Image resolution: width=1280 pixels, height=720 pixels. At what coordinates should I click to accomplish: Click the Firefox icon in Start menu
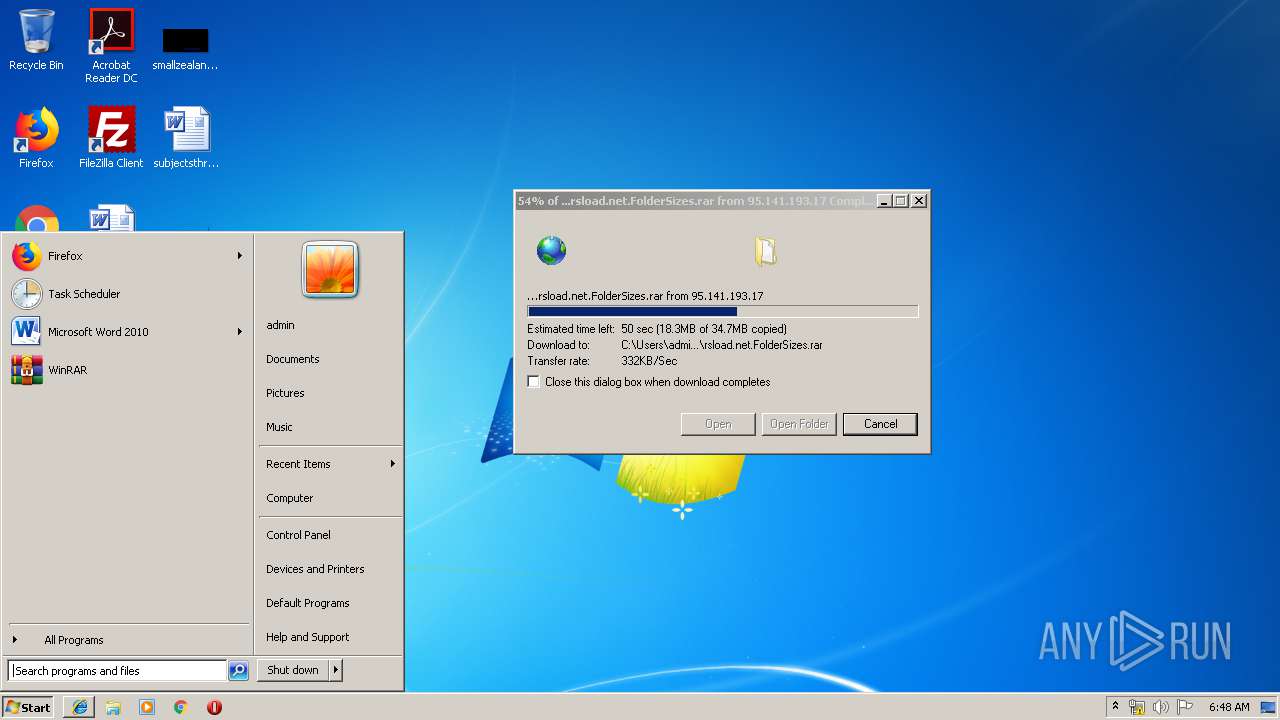coord(27,256)
